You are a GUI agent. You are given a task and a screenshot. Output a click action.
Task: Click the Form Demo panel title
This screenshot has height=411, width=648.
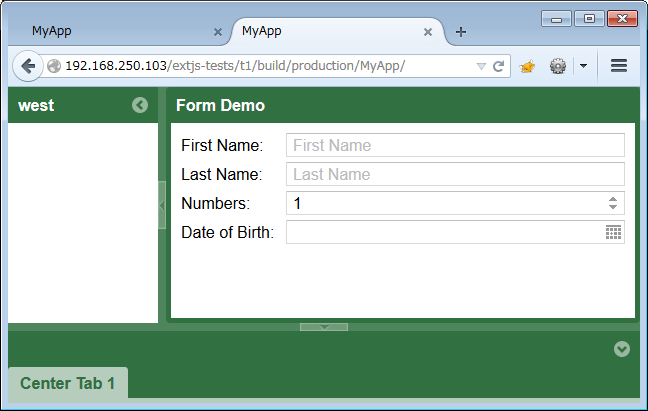[x=220, y=105]
